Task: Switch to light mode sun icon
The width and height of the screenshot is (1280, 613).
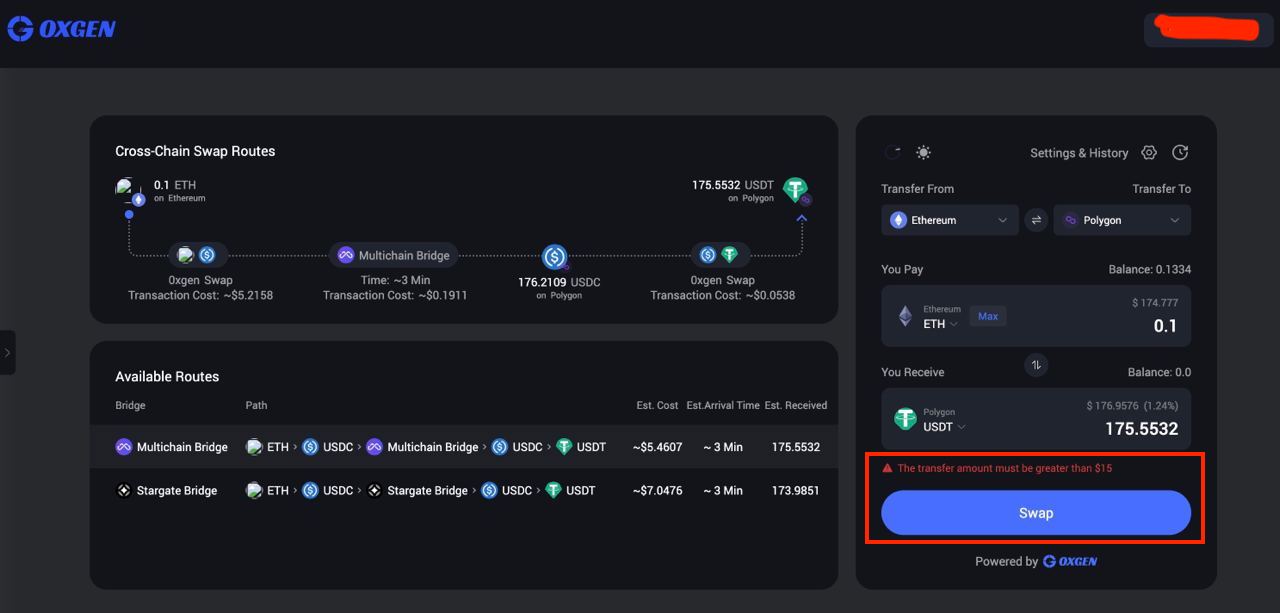Action: point(924,152)
